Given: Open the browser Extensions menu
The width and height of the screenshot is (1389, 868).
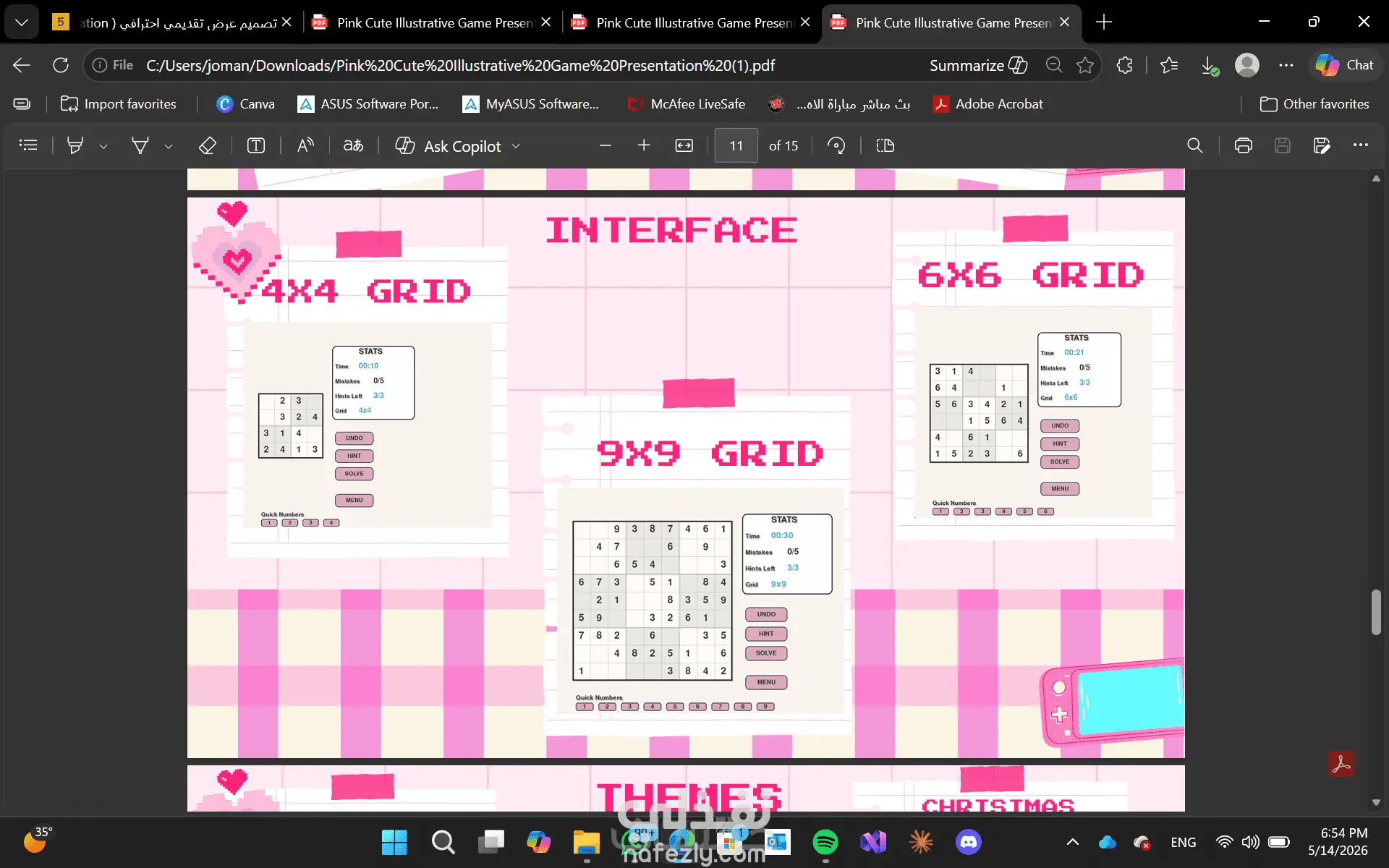Looking at the screenshot, I should point(1124,65).
